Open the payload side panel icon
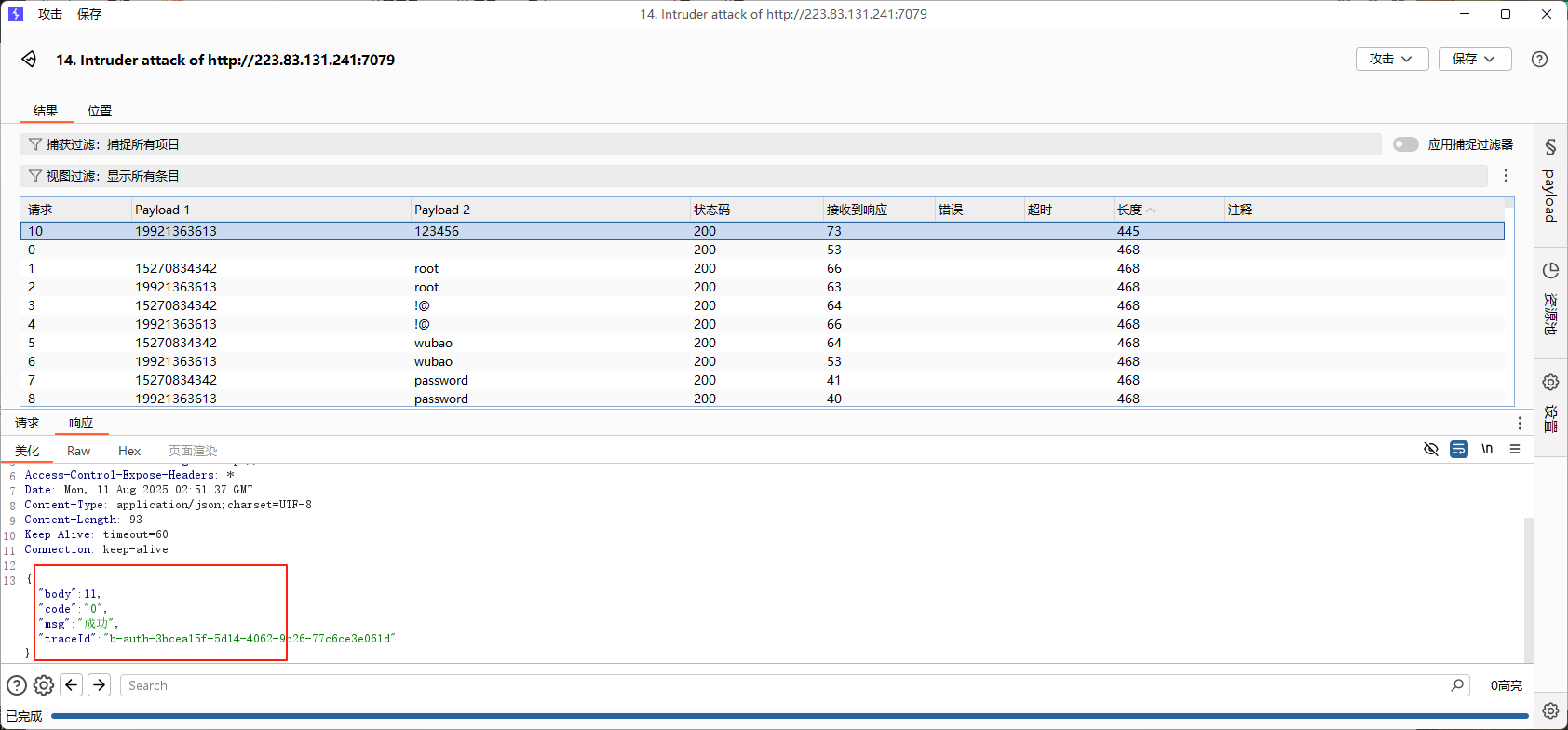Screen dimensions: 1568x730 1550,148
